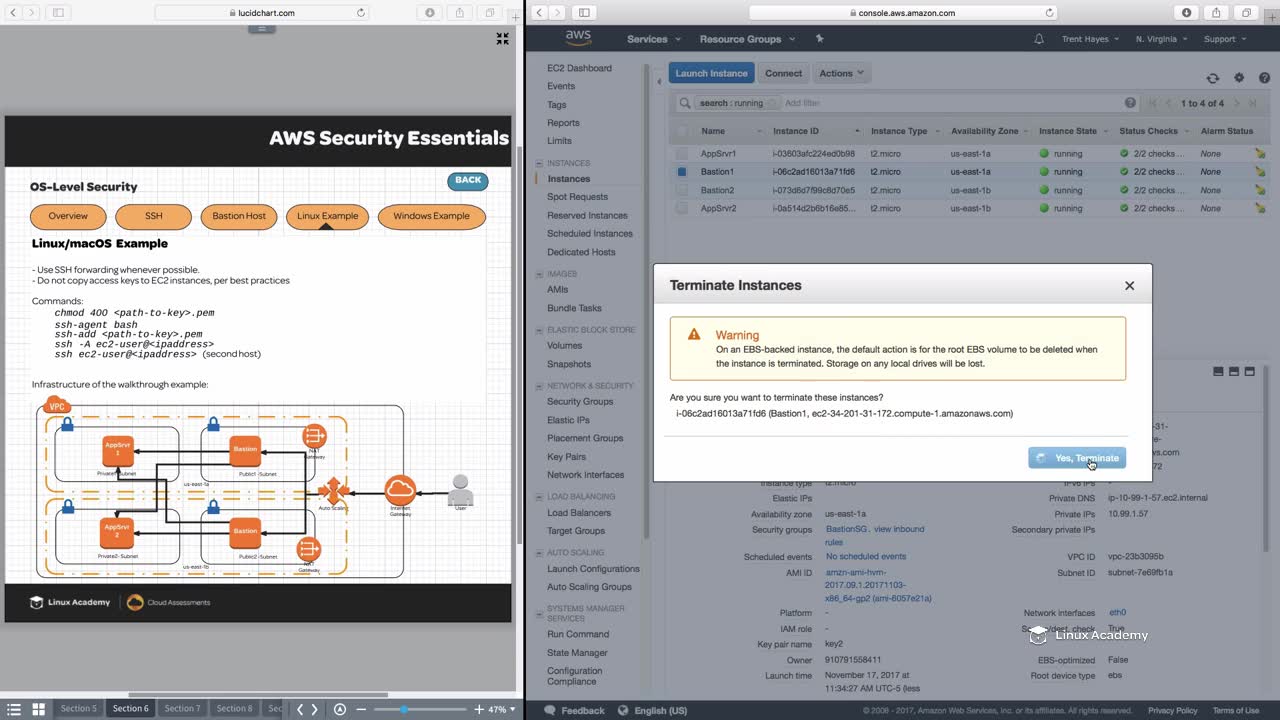Open the Actions dropdown

[841, 73]
